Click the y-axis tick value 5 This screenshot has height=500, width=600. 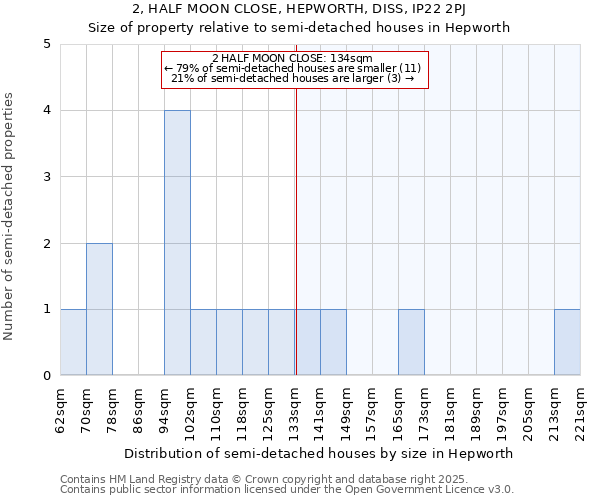coord(46,44)
